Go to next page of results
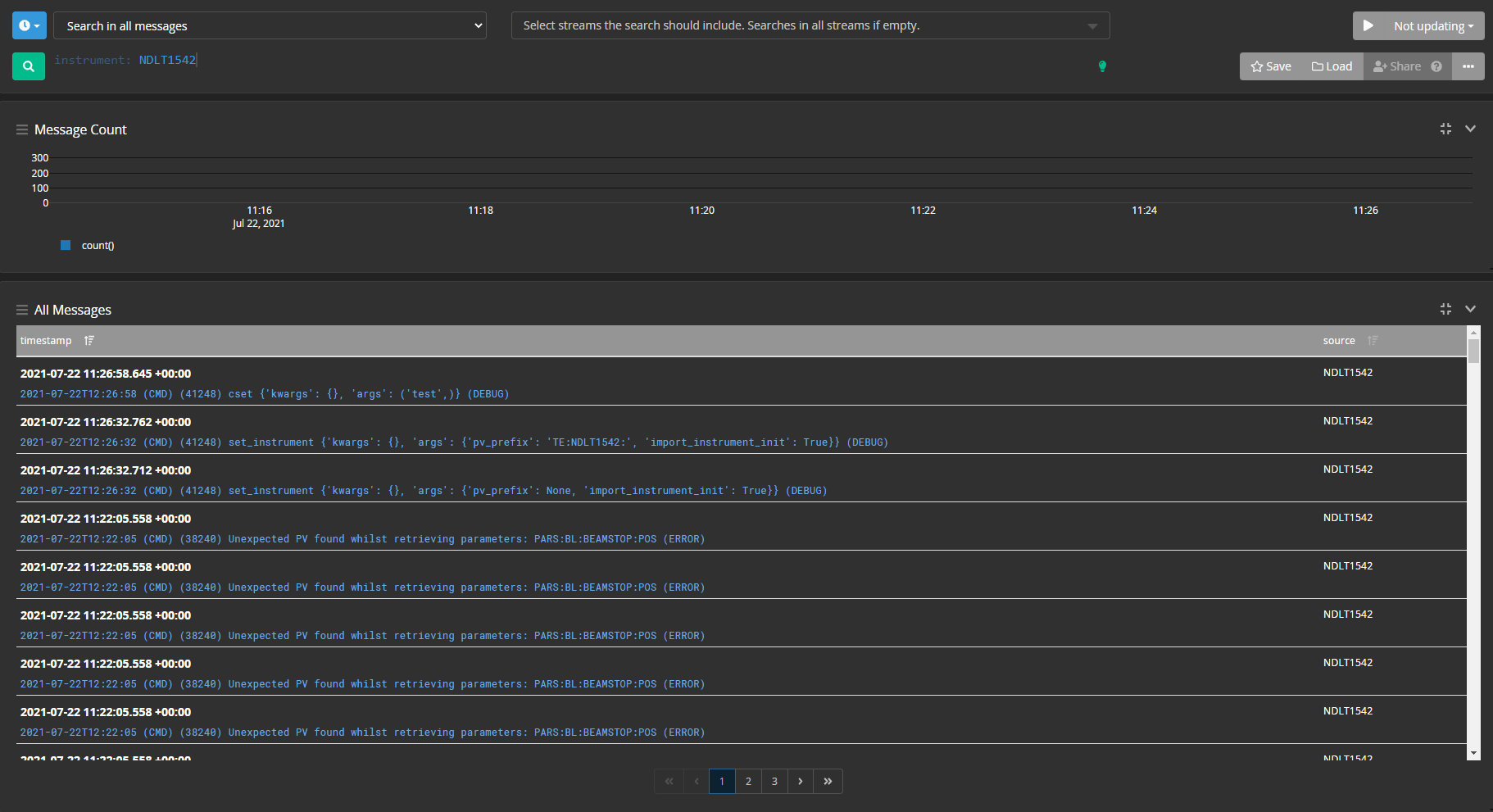Viewport: 1493px width, 812px height. coord(801,781)
